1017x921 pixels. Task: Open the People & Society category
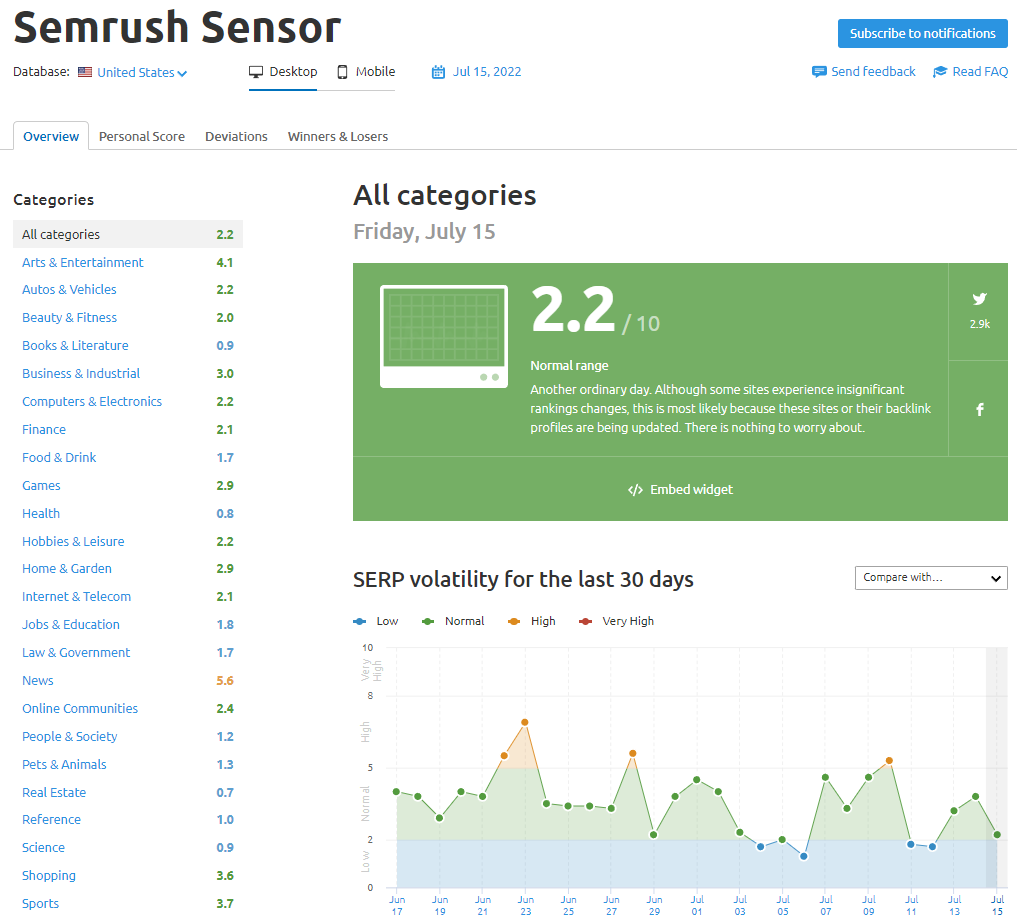coord(69,737)
